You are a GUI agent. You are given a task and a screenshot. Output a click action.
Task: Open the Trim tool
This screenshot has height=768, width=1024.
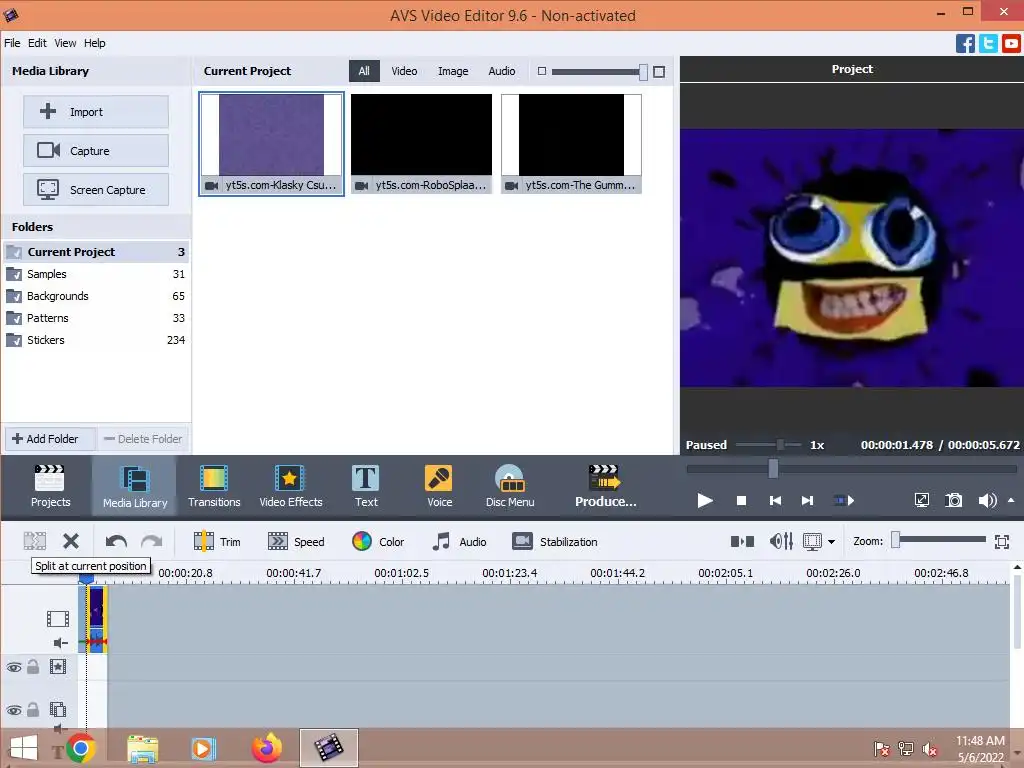(x=217, y=541)
